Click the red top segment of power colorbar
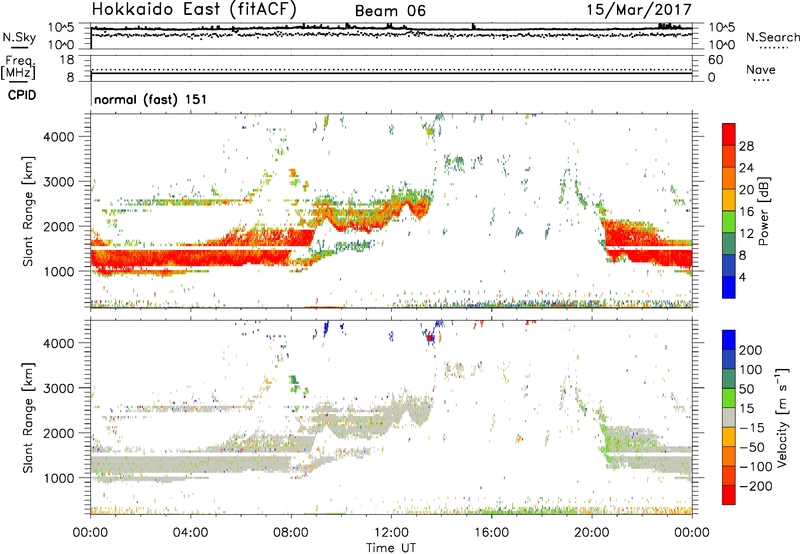Image resolution: width=800 pixels, height=554 pixels. pyautogui.click(x=729, y=134)
